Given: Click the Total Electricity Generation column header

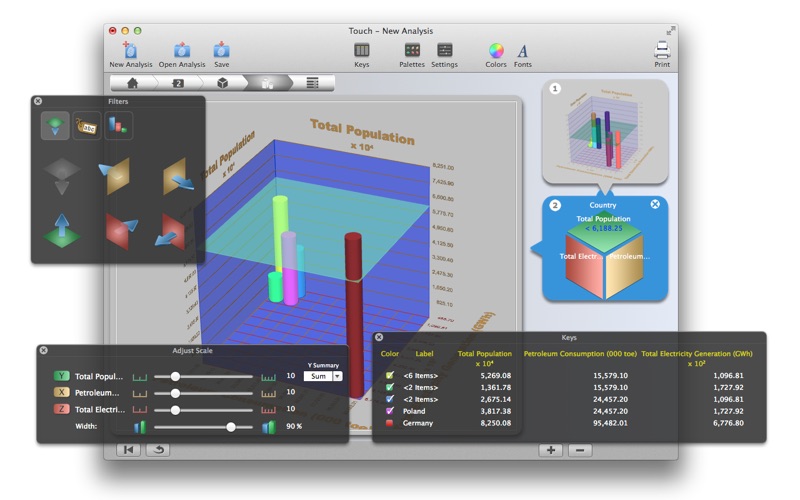Looking at the screenshot, I should (x=696, y=358).
